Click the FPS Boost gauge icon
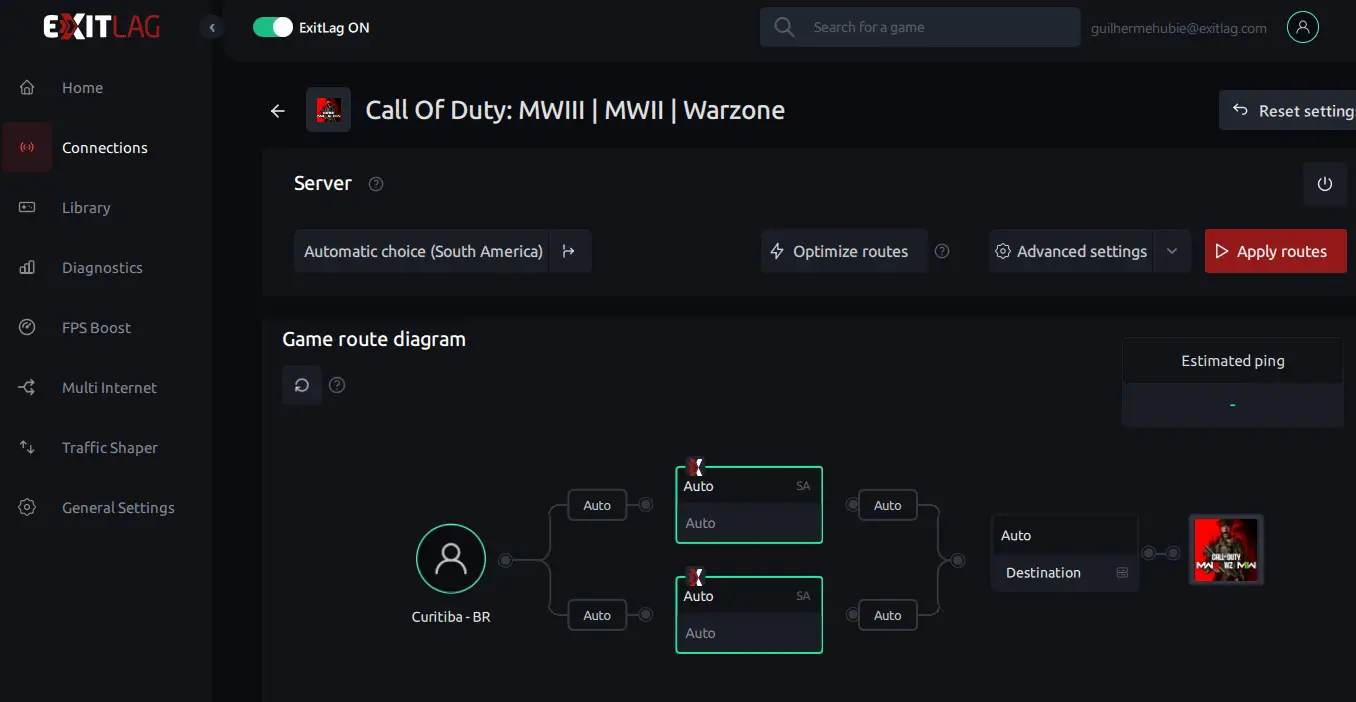 click(x=27, y=327)
